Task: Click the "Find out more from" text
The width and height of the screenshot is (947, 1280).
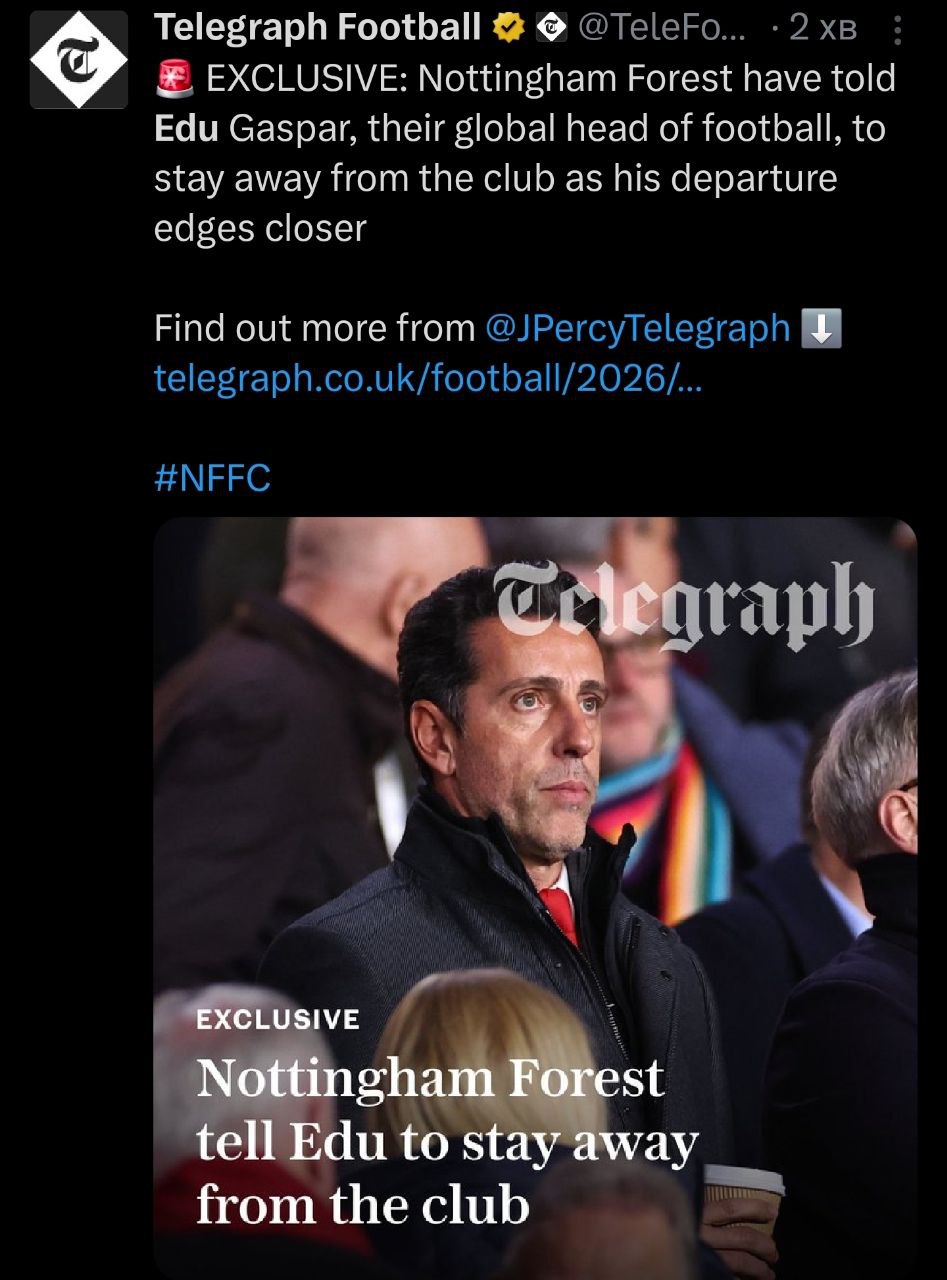Action: (x=315, y=328)
